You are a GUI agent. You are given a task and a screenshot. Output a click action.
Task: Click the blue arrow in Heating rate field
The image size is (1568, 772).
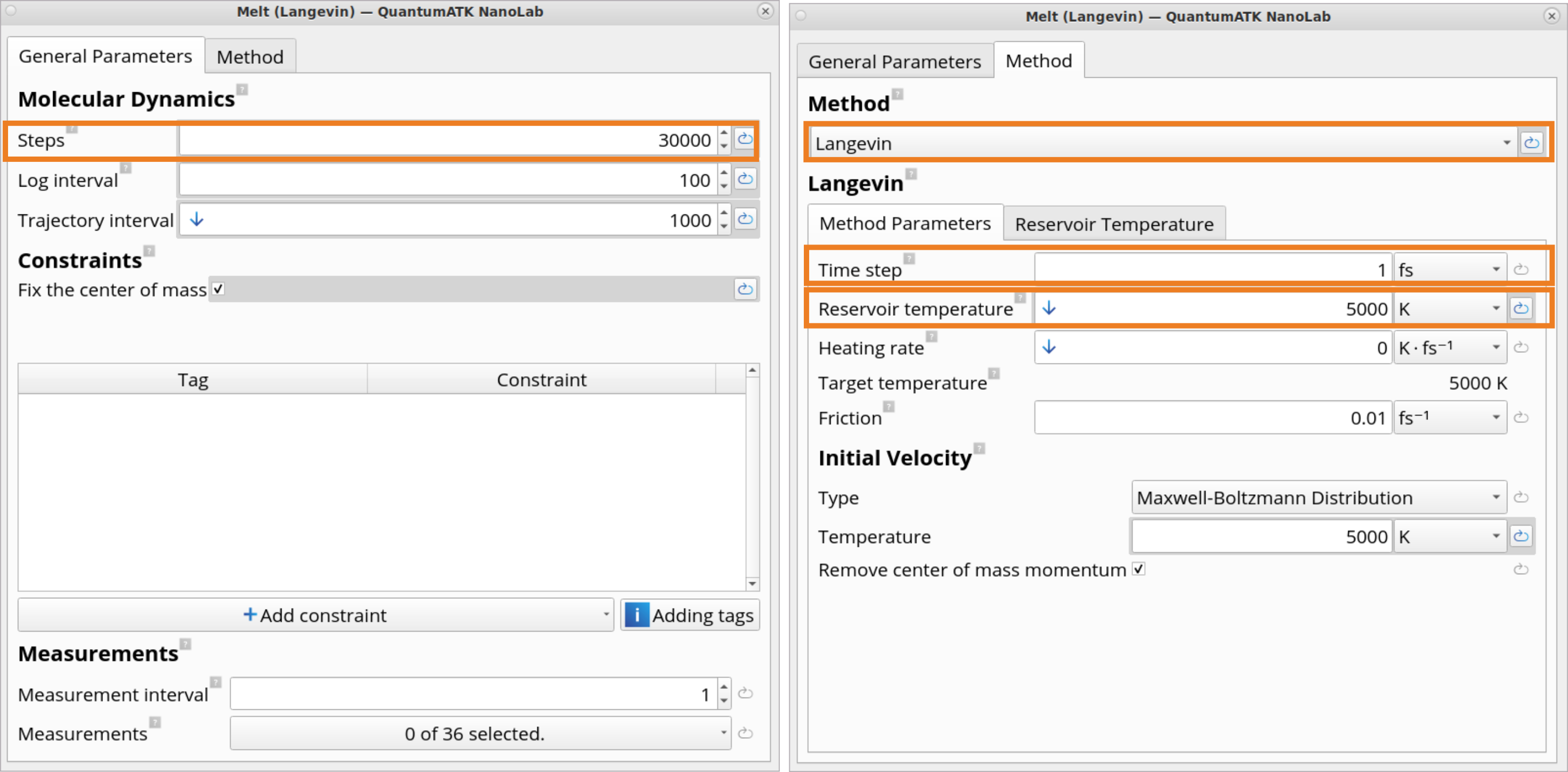[x=1049, y=347]
